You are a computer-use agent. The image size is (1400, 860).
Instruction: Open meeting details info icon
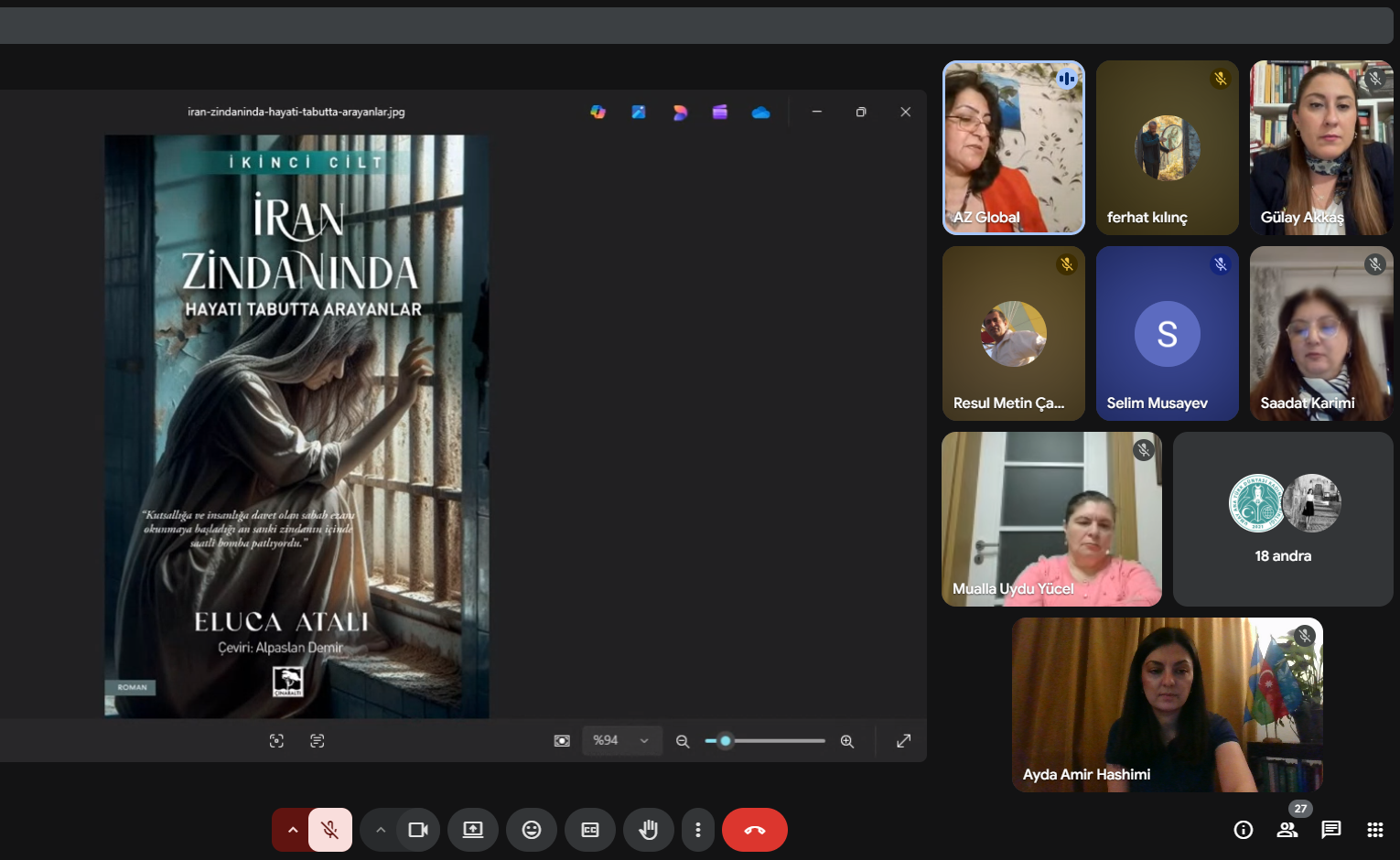click(1244, 830)
